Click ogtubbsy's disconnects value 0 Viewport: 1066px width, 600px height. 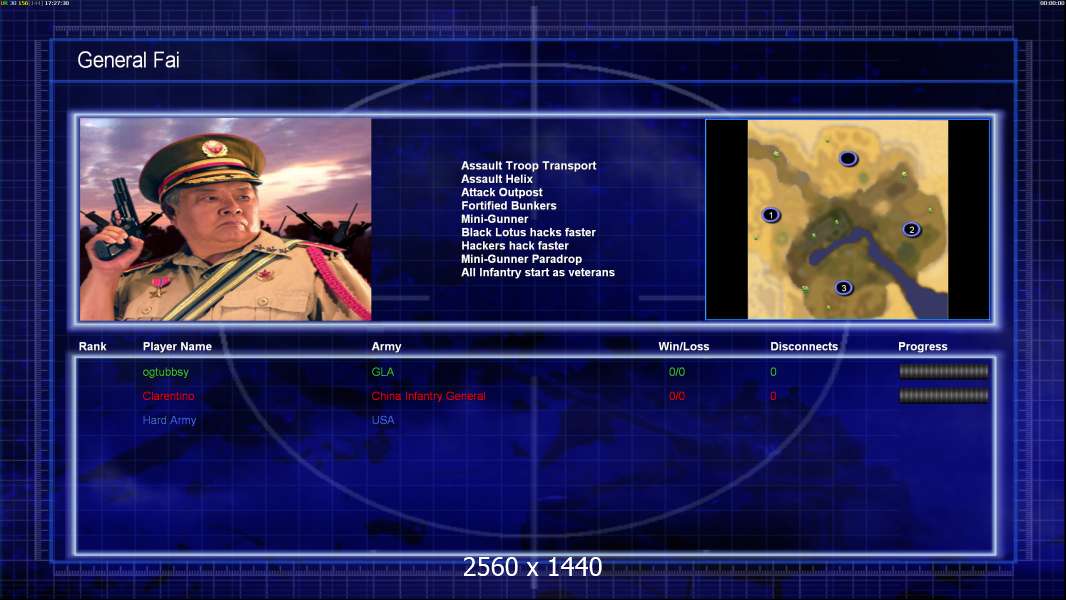click(x=773, y=372)
